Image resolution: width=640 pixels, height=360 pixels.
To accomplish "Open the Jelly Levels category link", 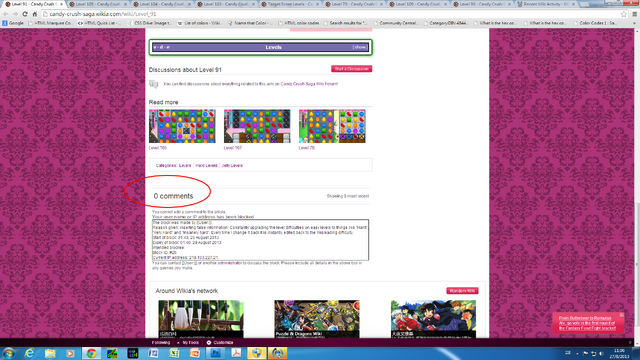I will click(232, 166).
